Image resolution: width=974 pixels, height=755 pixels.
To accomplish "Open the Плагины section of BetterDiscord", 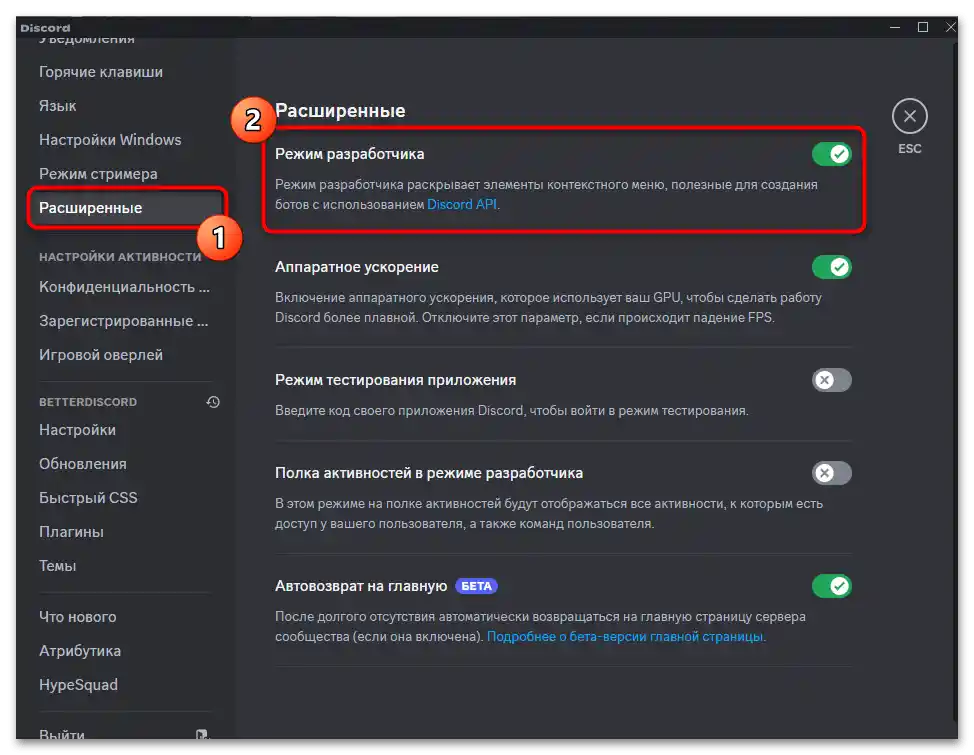I will coord(68,531).
